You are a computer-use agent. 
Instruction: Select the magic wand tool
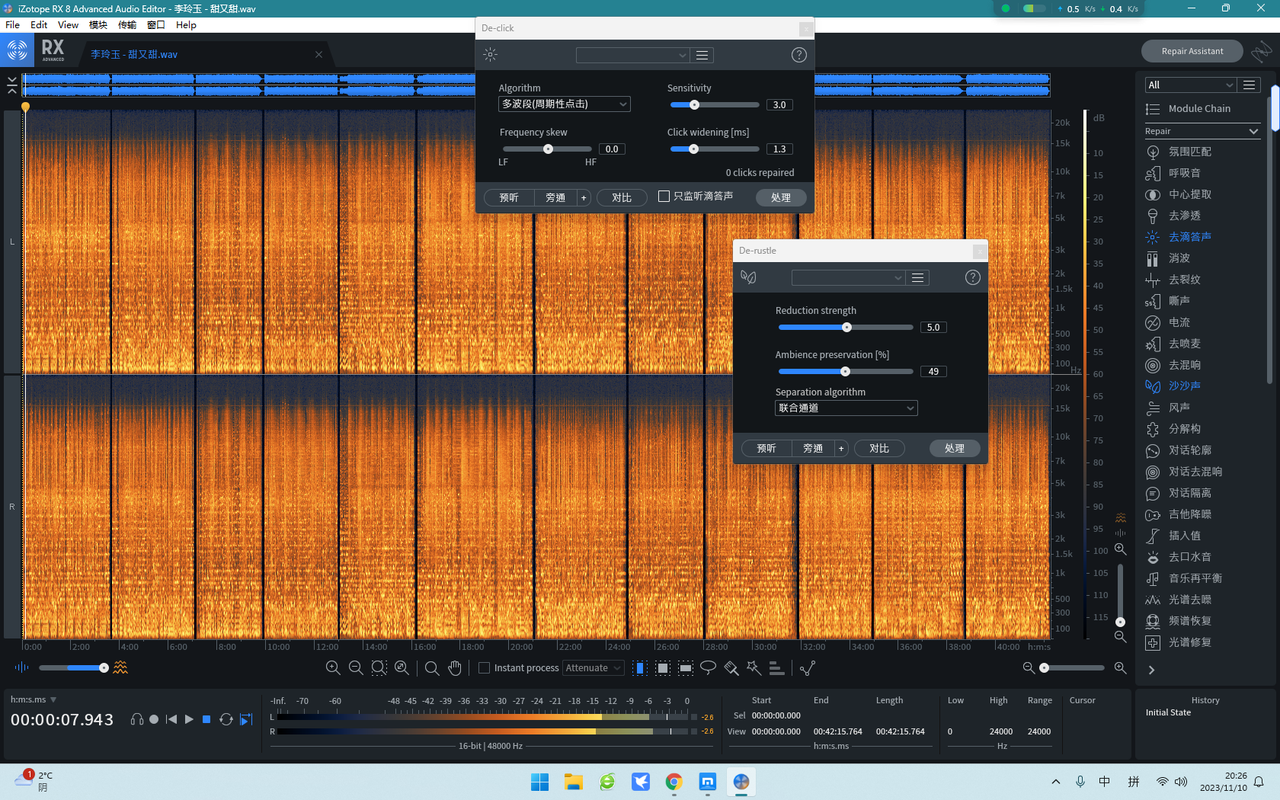tap(753, 668)
